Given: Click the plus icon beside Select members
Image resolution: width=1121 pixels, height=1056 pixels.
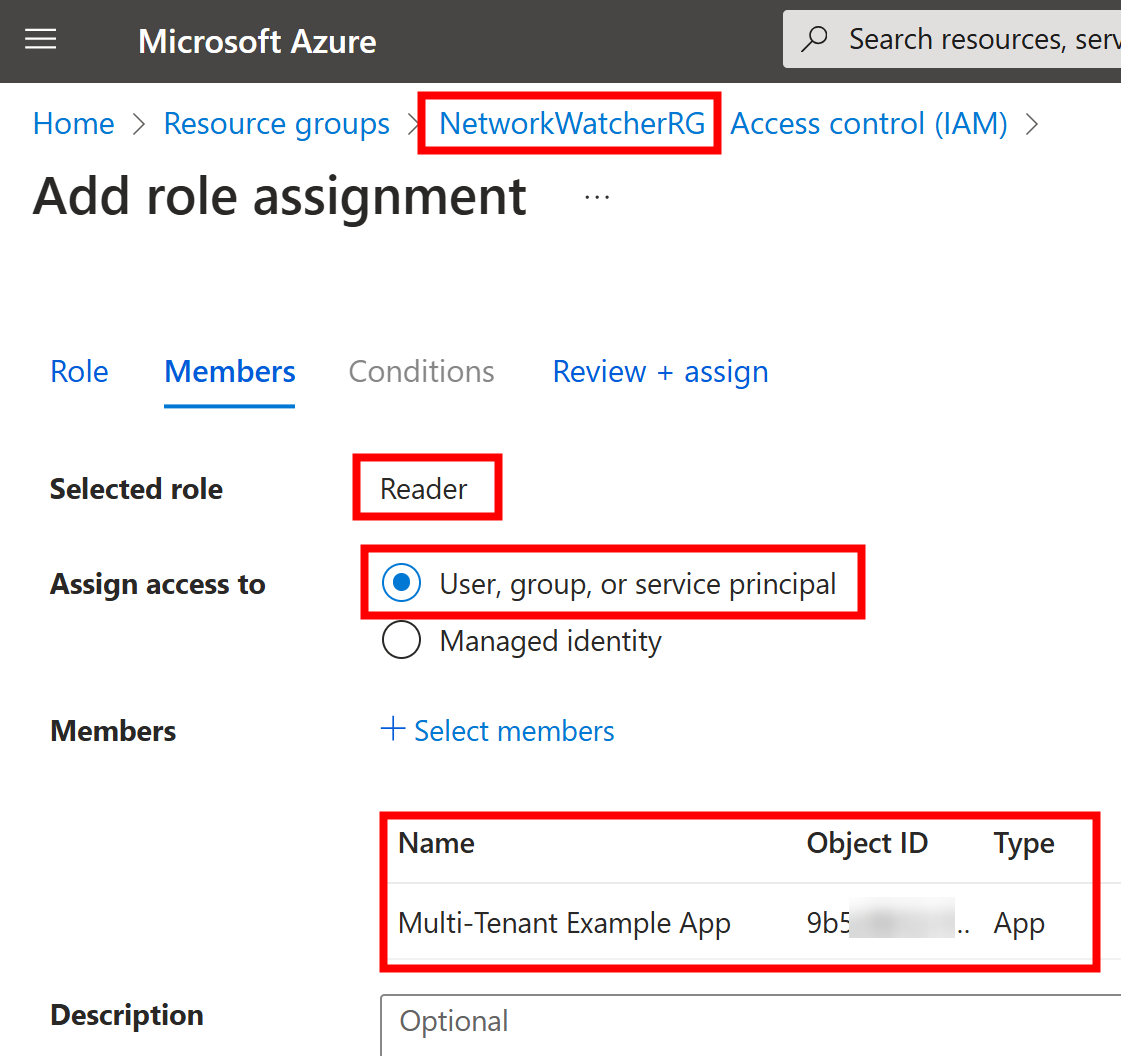Looking at the screenshot, I should coord(392,729).
